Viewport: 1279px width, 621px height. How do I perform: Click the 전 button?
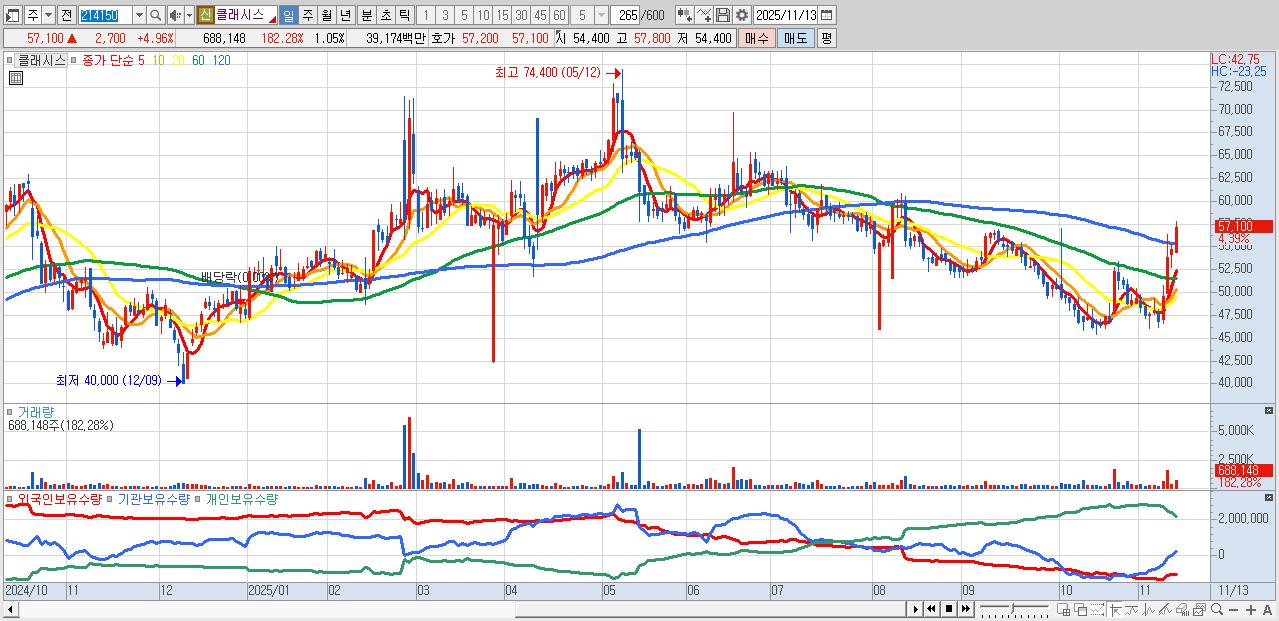coord(66,15)
